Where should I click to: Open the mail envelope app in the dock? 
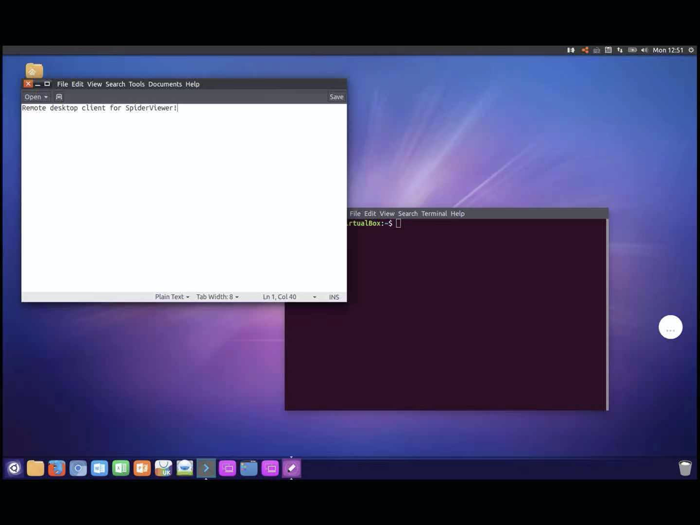185,468
